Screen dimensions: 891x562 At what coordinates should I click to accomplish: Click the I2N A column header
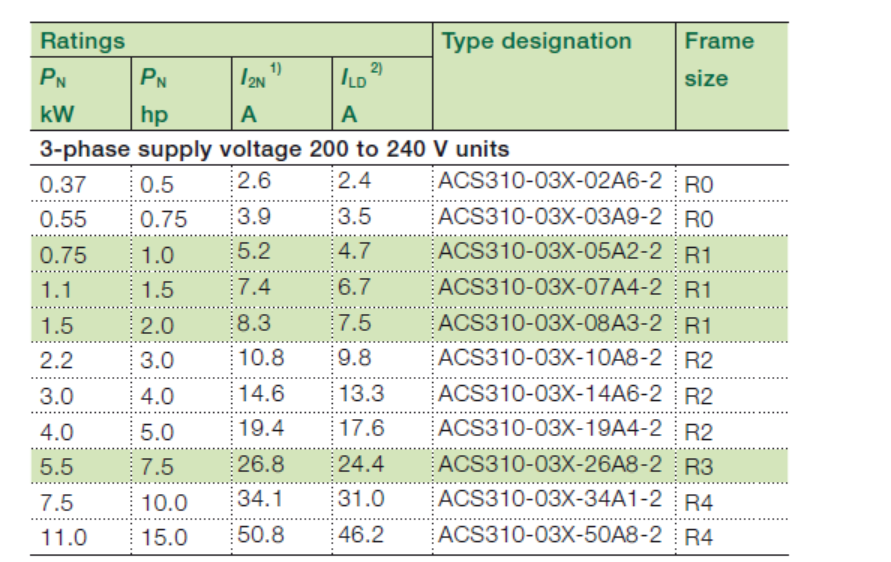tap(282, 94)
